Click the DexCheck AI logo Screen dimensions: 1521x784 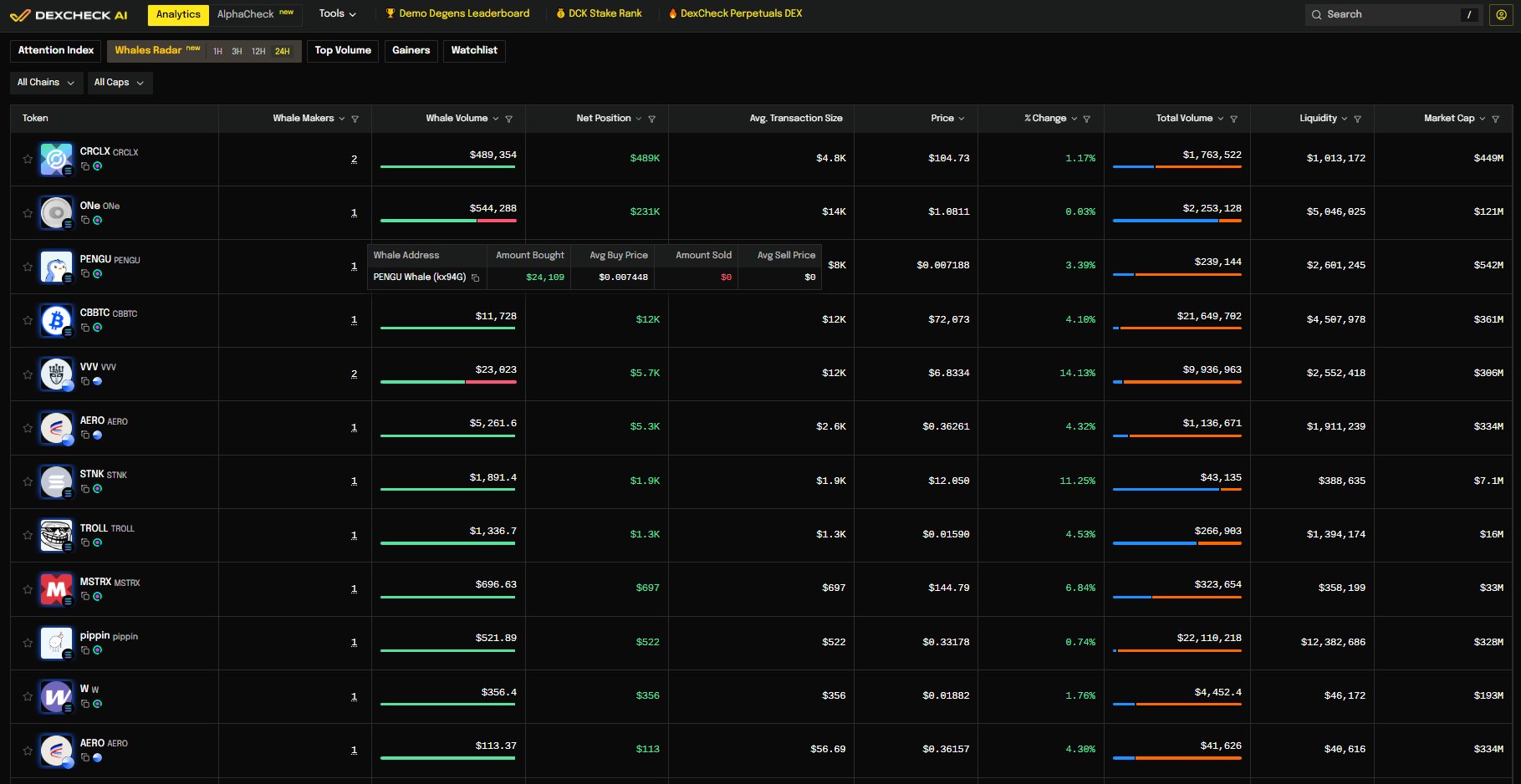(x=69, y=15)
